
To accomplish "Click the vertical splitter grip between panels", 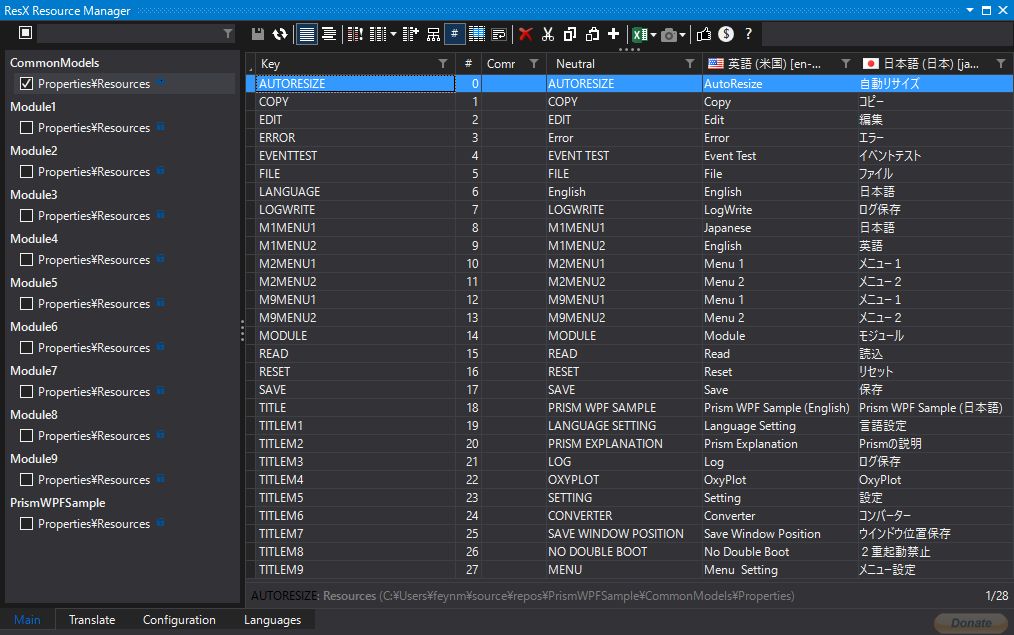I will click(x=243, y=330).
